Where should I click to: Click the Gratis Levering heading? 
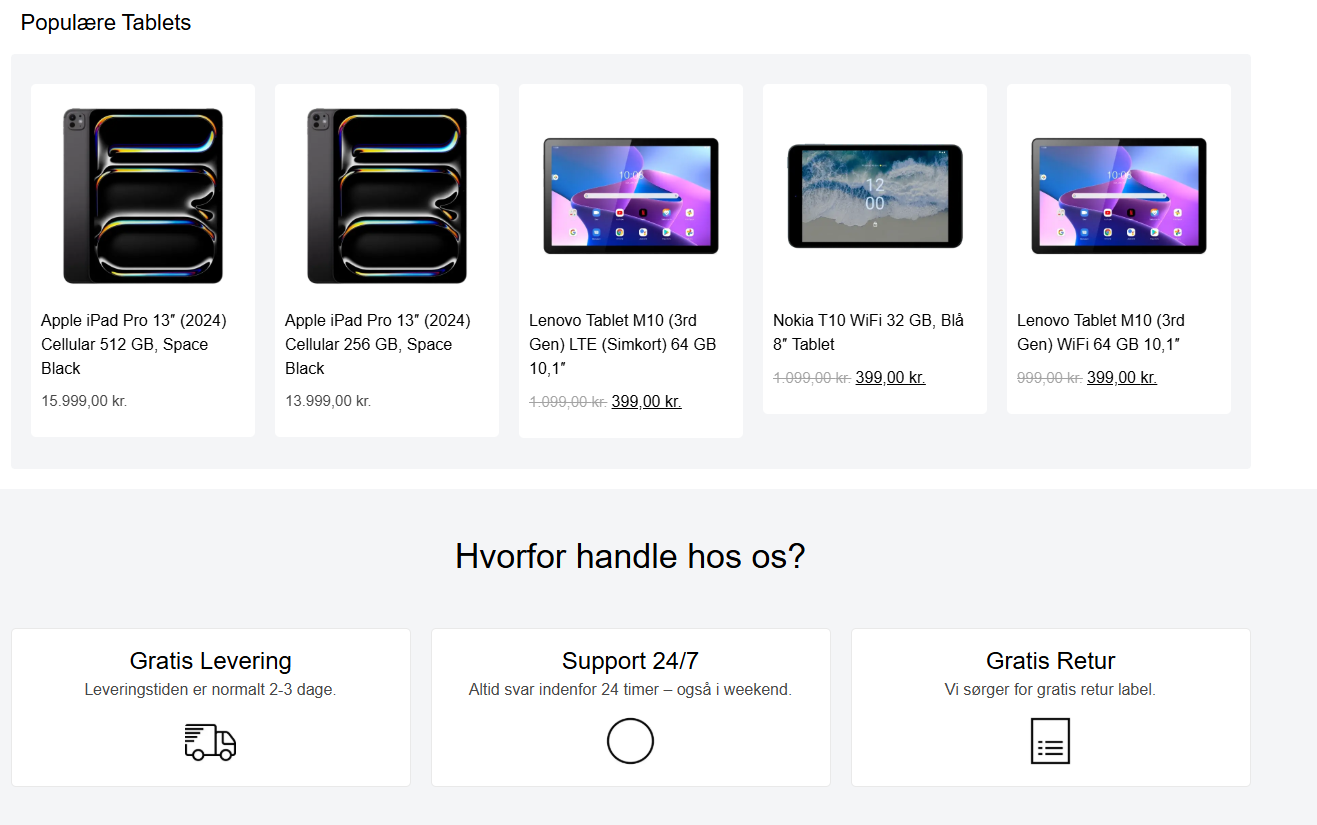pyautogui.click(x=211, y=661)
